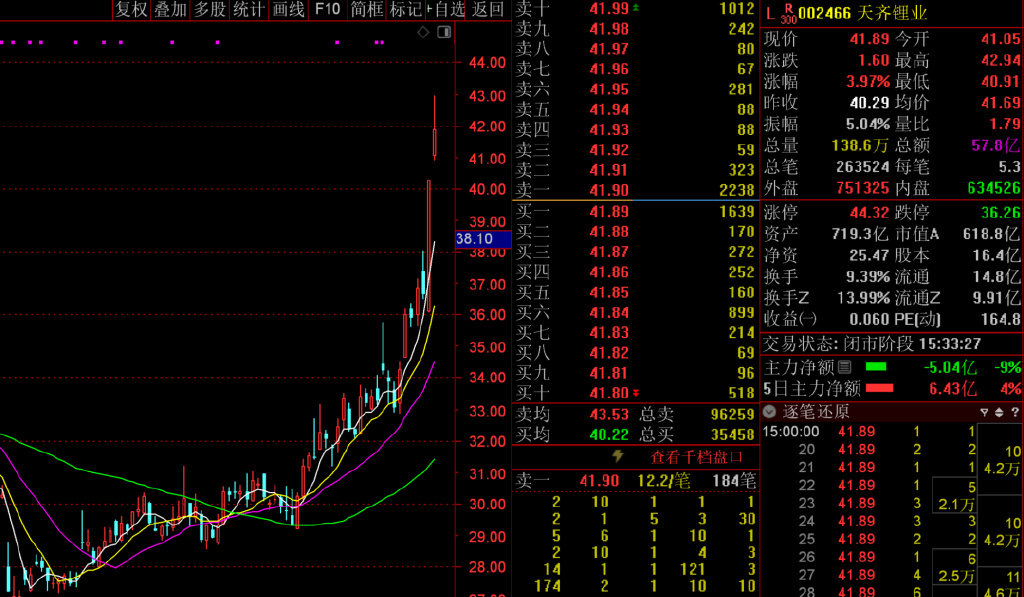1024x597 pixels.
Task: Toggle the 叠加 overlay option
Action: click(x=169, y=10)
